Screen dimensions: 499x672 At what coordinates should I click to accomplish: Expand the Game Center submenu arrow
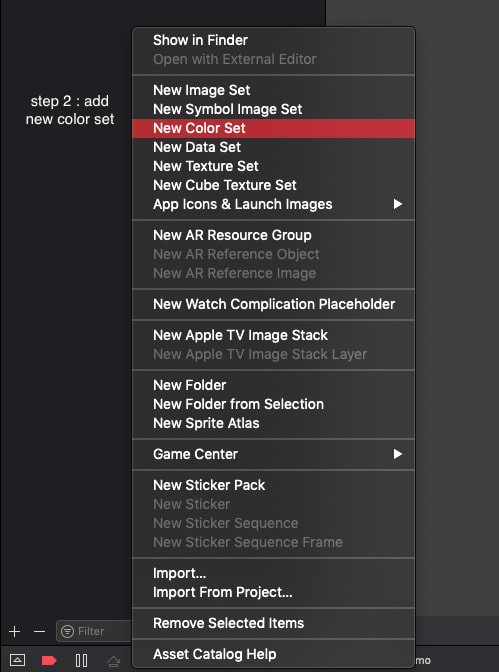point(398,454)
